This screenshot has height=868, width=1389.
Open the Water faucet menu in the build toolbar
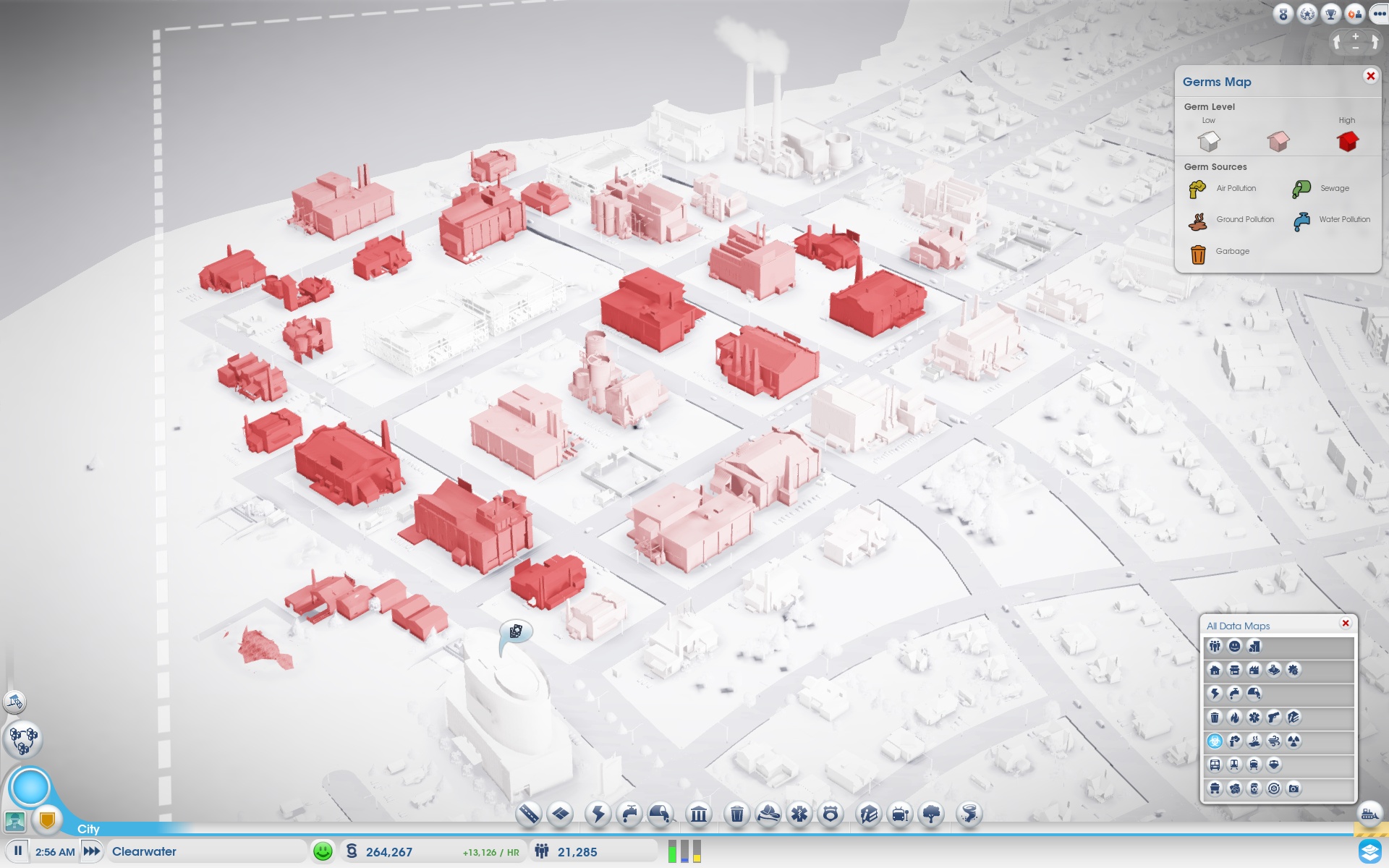(x=629, y=814)
